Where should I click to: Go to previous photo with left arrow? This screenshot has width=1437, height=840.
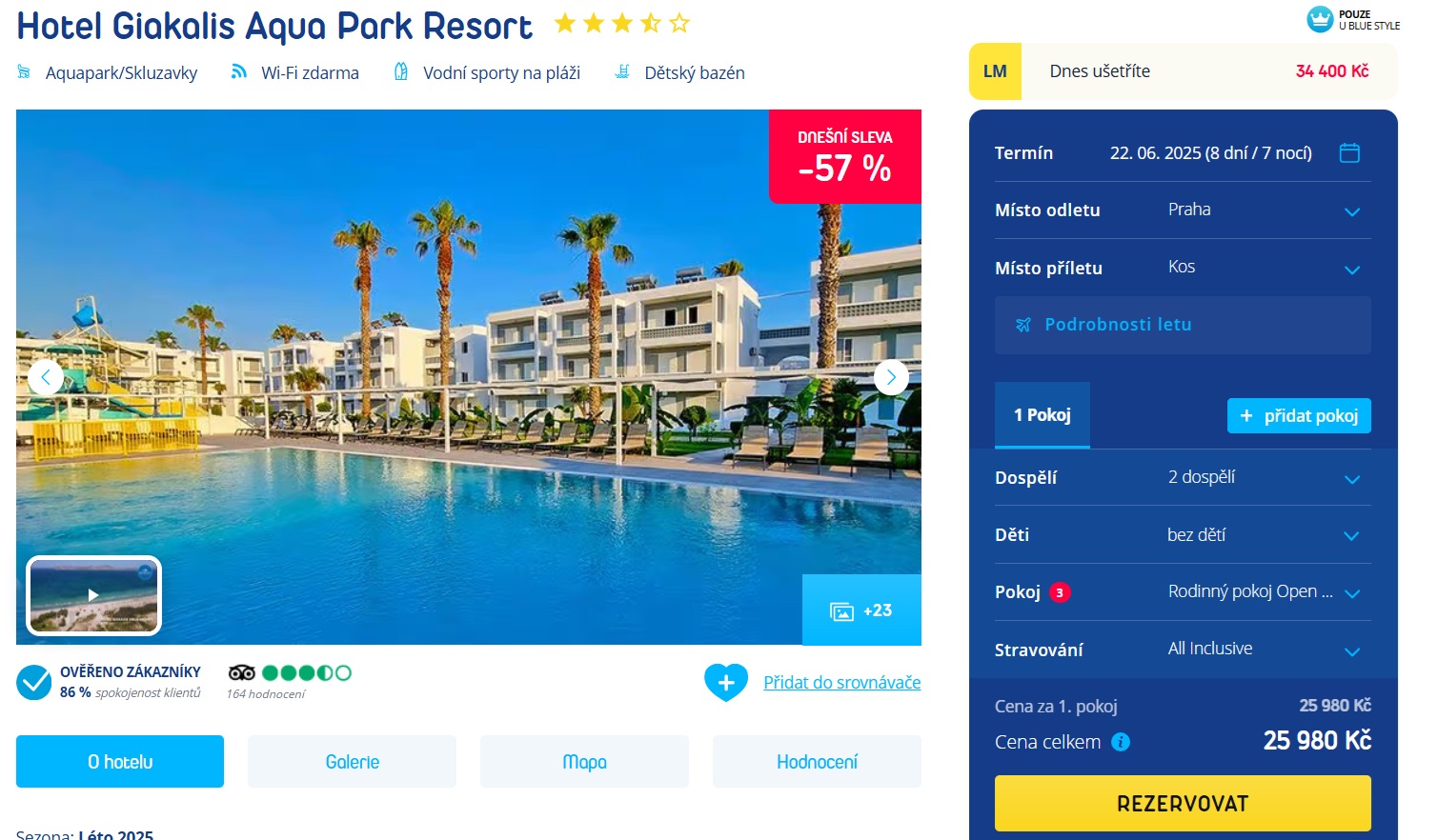click(46, 377)
